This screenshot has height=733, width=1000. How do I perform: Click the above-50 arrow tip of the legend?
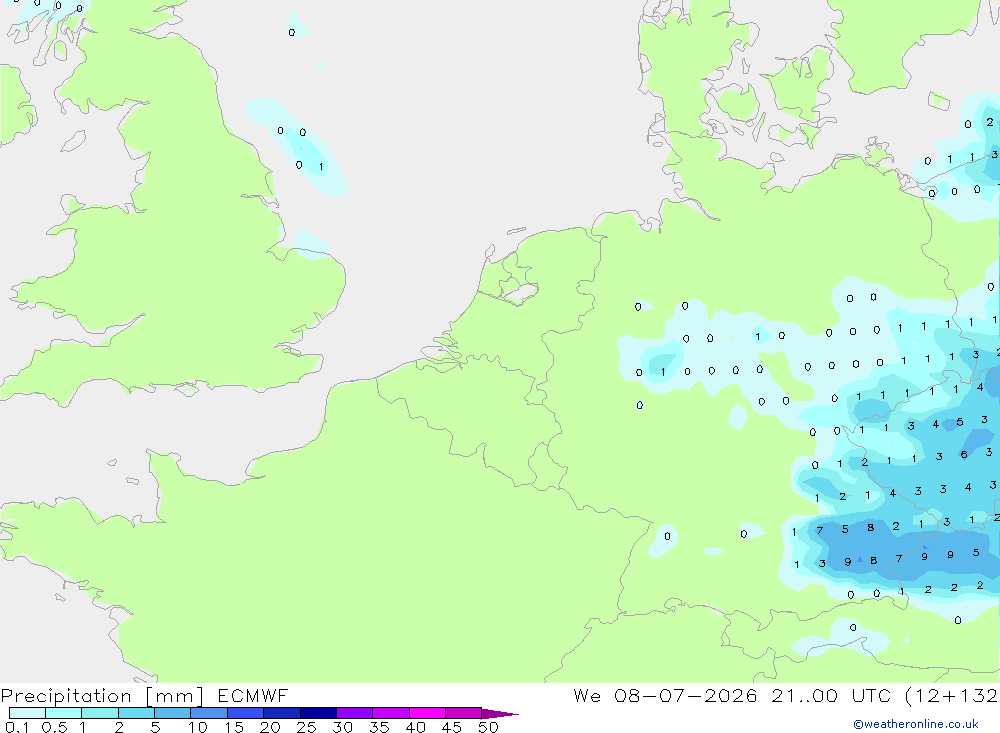point(499,713)
